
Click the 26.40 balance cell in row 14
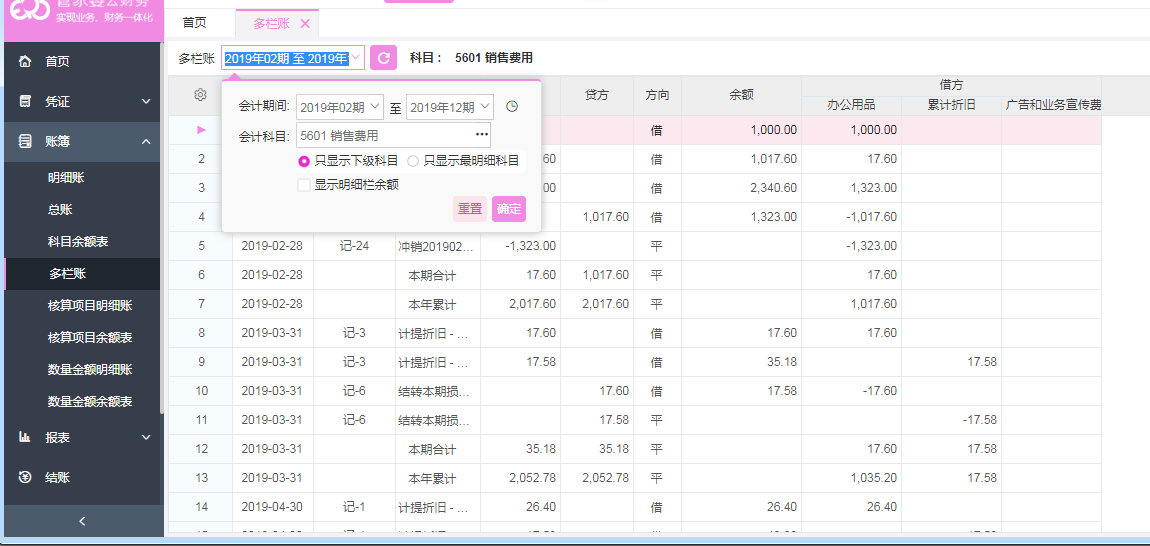(x=741, y=506)
